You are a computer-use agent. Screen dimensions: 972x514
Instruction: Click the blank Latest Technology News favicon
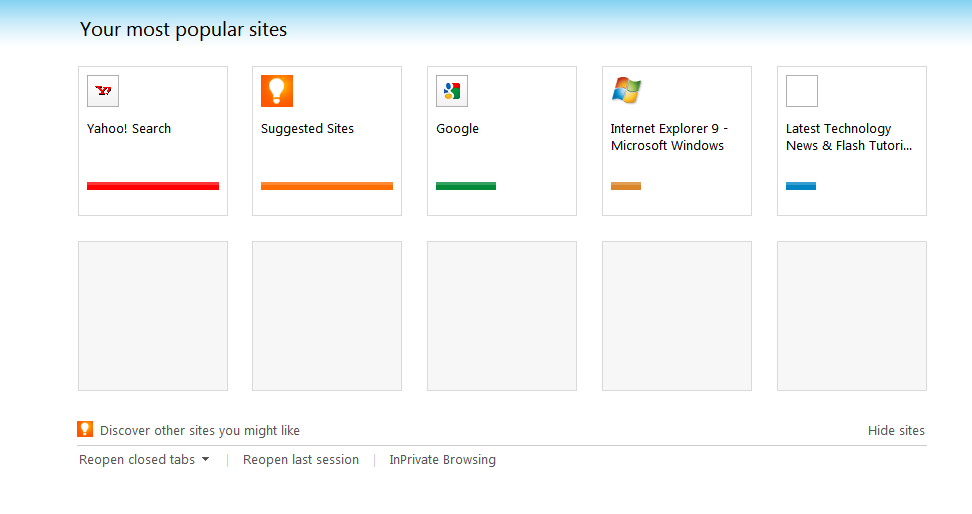pos(802,91)
